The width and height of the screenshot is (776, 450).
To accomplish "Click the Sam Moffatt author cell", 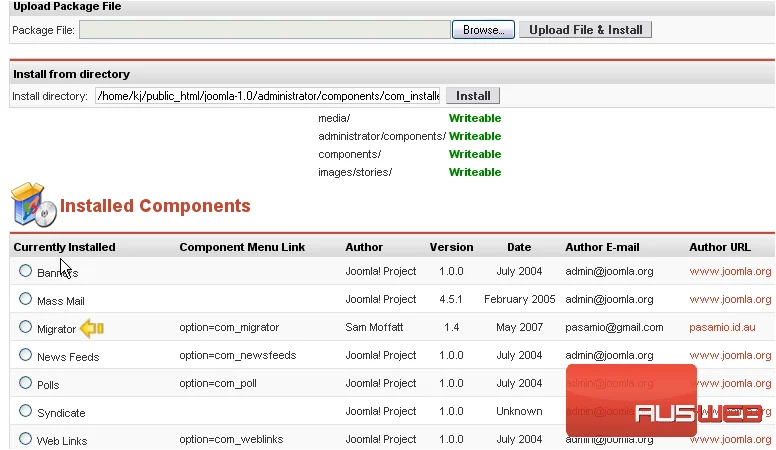I will pos(374,327).
